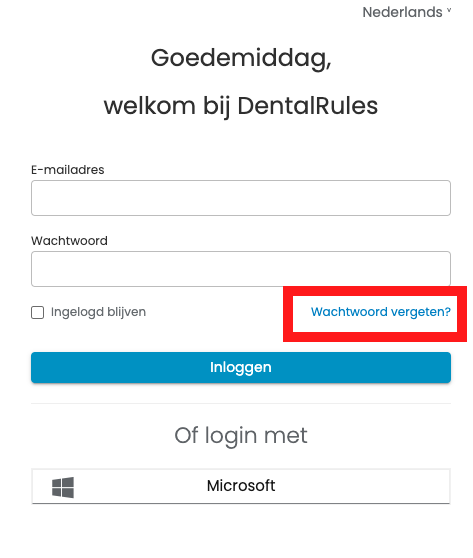Viewport: 473px width, 558px height.
Task: Click the word Inloggen on the button
Action: point(241,368)
